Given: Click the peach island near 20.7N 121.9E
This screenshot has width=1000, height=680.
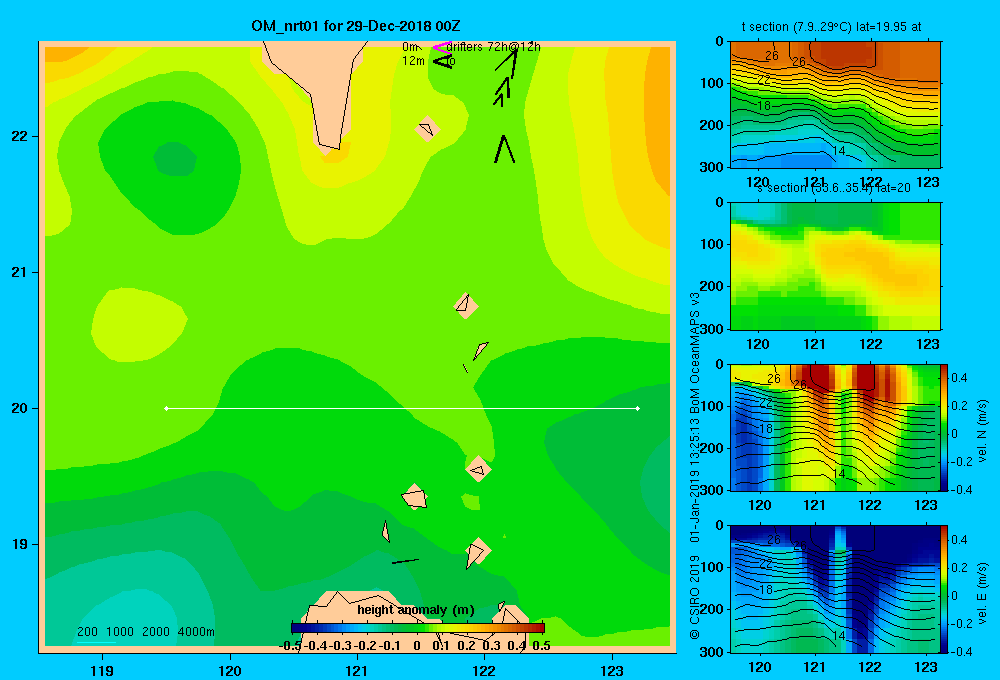Looking at the screenshot, I should [x=466, y=306].
